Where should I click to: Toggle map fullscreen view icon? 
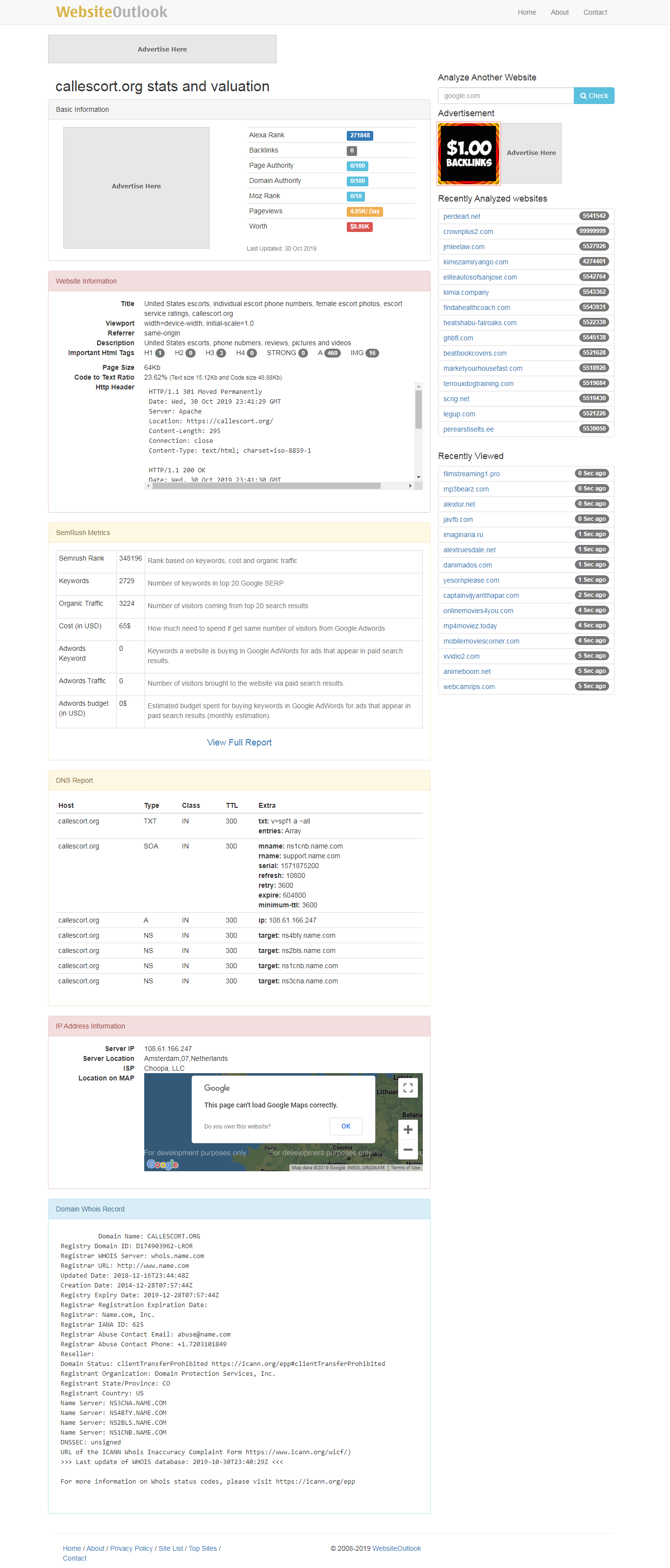point(408,1088)
